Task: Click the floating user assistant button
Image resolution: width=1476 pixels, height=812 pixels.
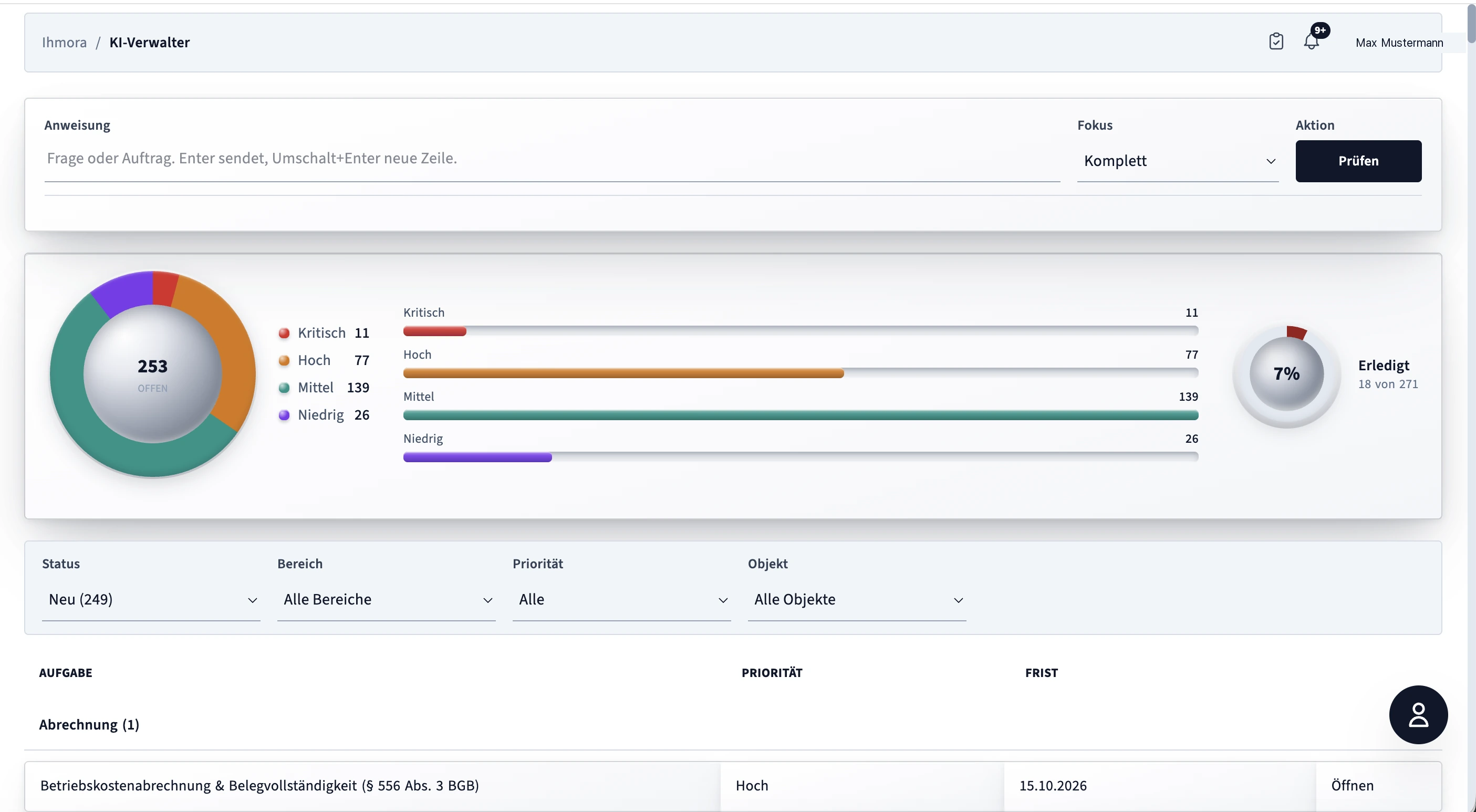Action: pyautogui.click(x=1418, y=715)
